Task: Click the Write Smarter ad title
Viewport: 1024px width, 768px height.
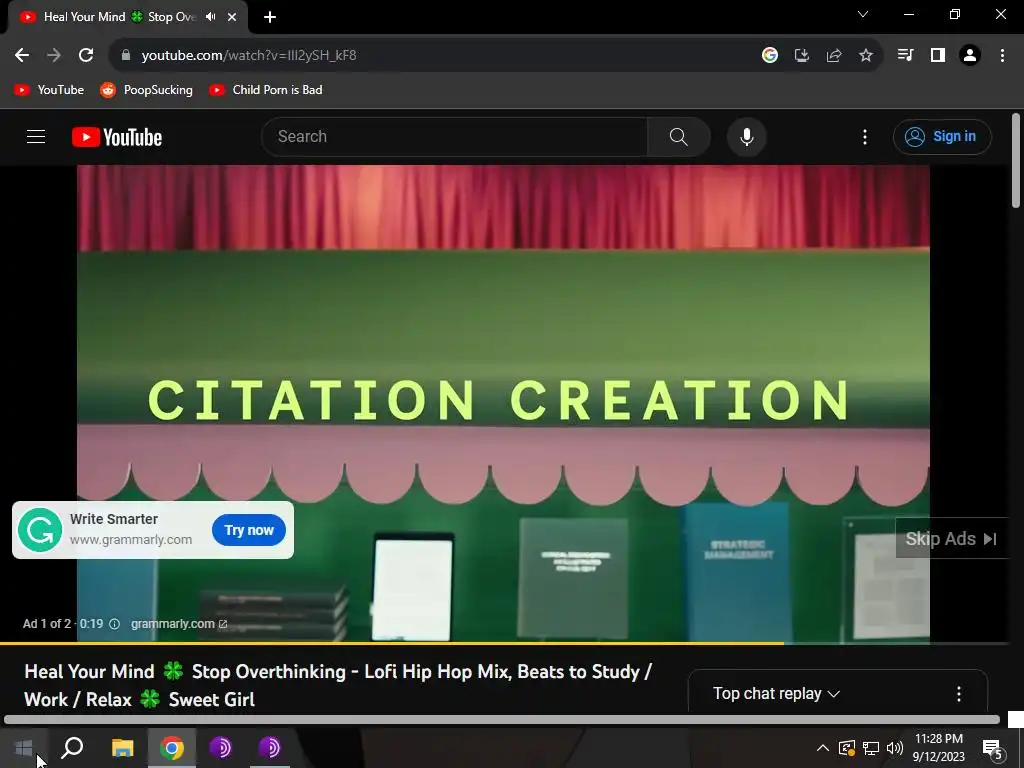Action: pos(114,519)
